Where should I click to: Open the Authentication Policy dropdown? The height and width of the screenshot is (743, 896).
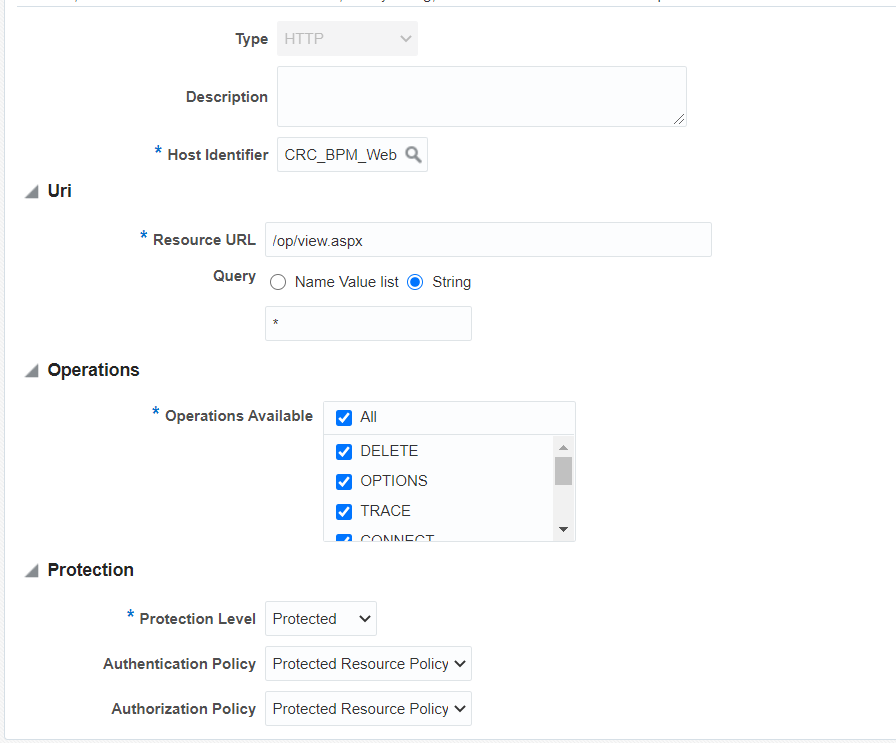pyautogui.click(x=368, y=664)
